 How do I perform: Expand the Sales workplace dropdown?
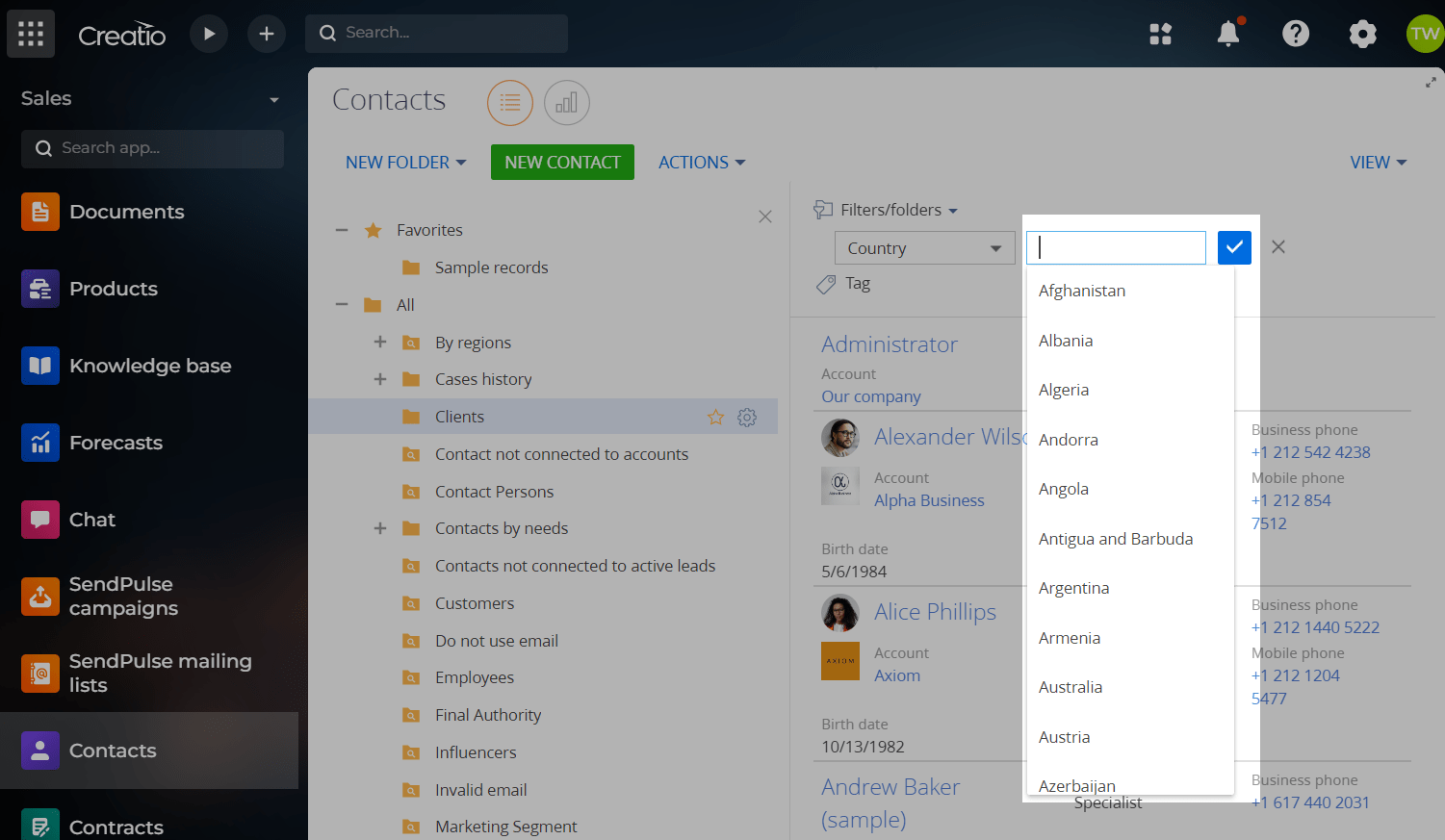point(273,99)
